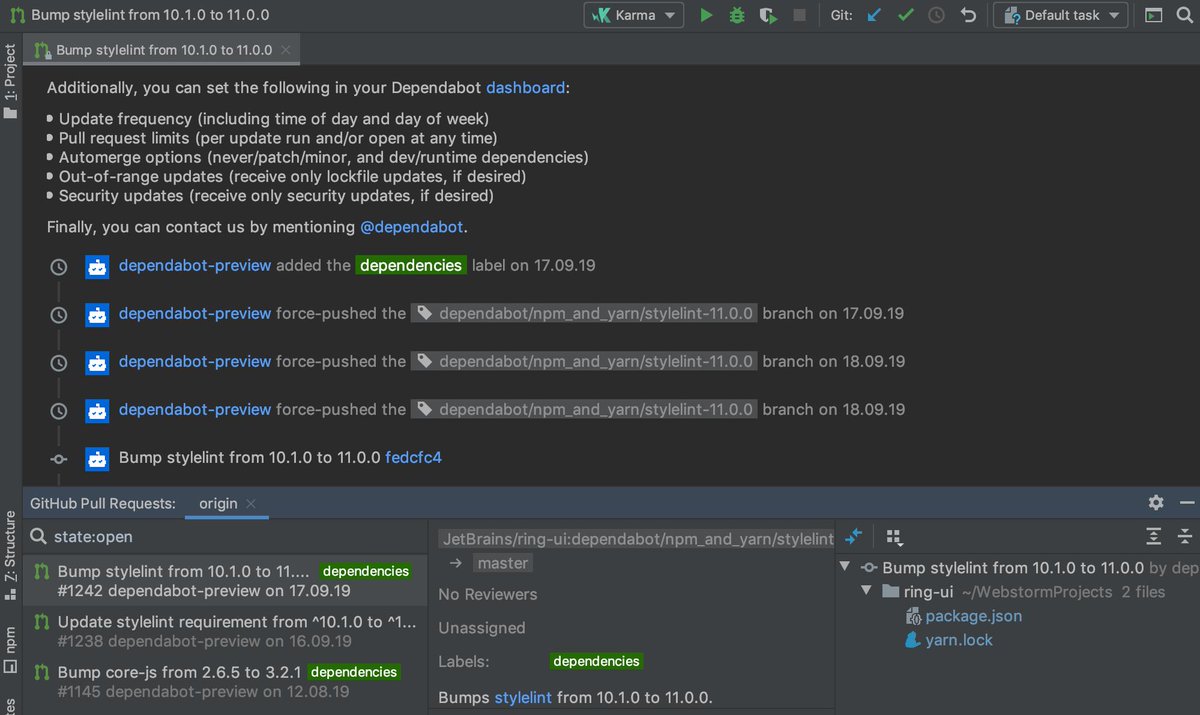The height and width of the screenshot is (715, 1200).
Task: Collapse the Bump stylelint commit node
Action: (x=847, y=567)
